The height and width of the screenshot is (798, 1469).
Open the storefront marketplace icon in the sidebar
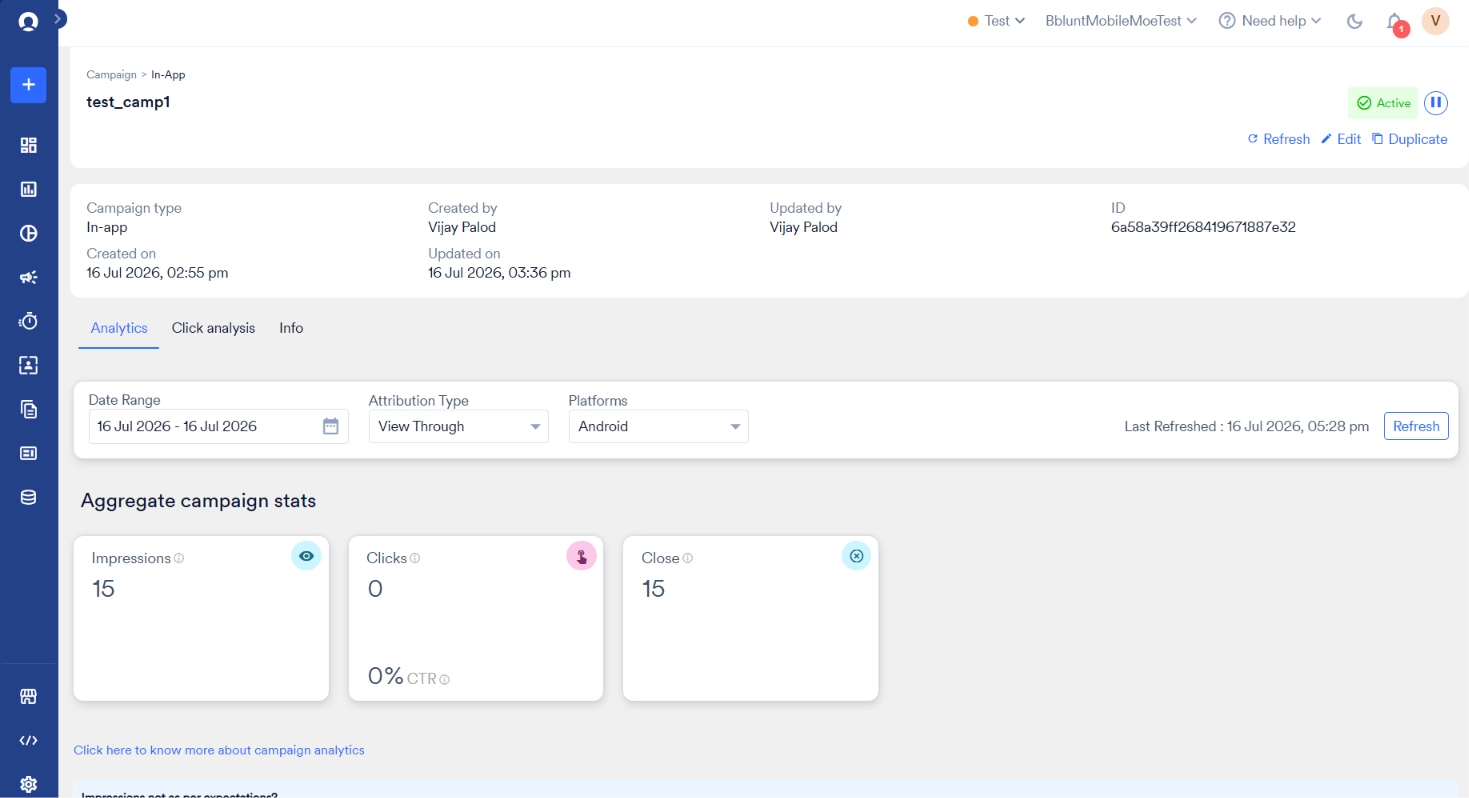point(28,697)
